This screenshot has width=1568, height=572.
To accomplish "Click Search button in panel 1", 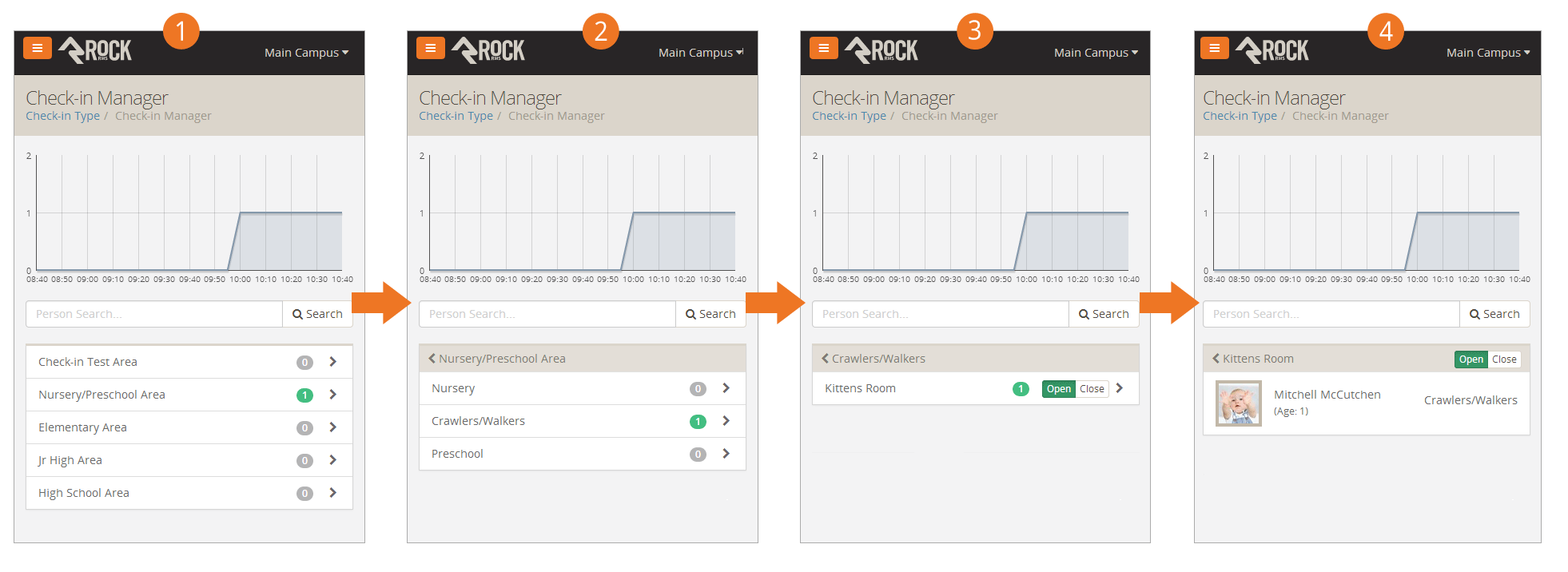I will [317, 314].
